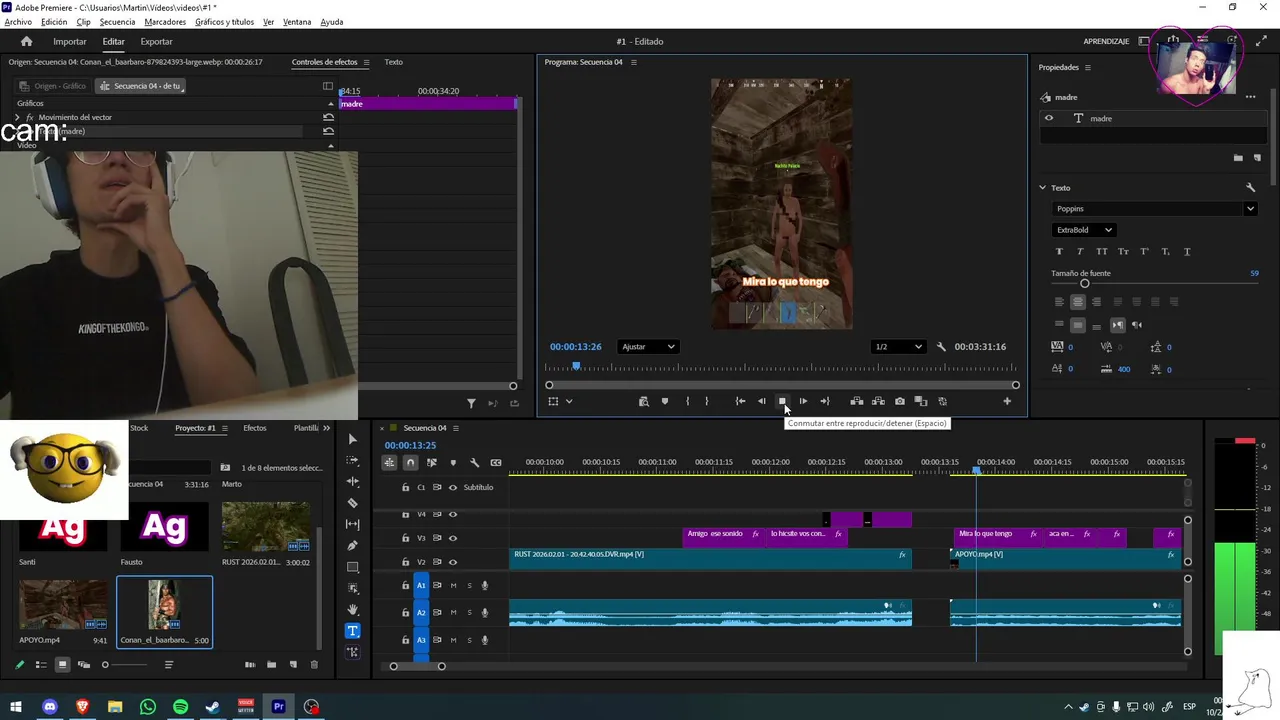Stop playback in Program monitor
This screenshot has height=720, width=1280.
tap(782, 402)
